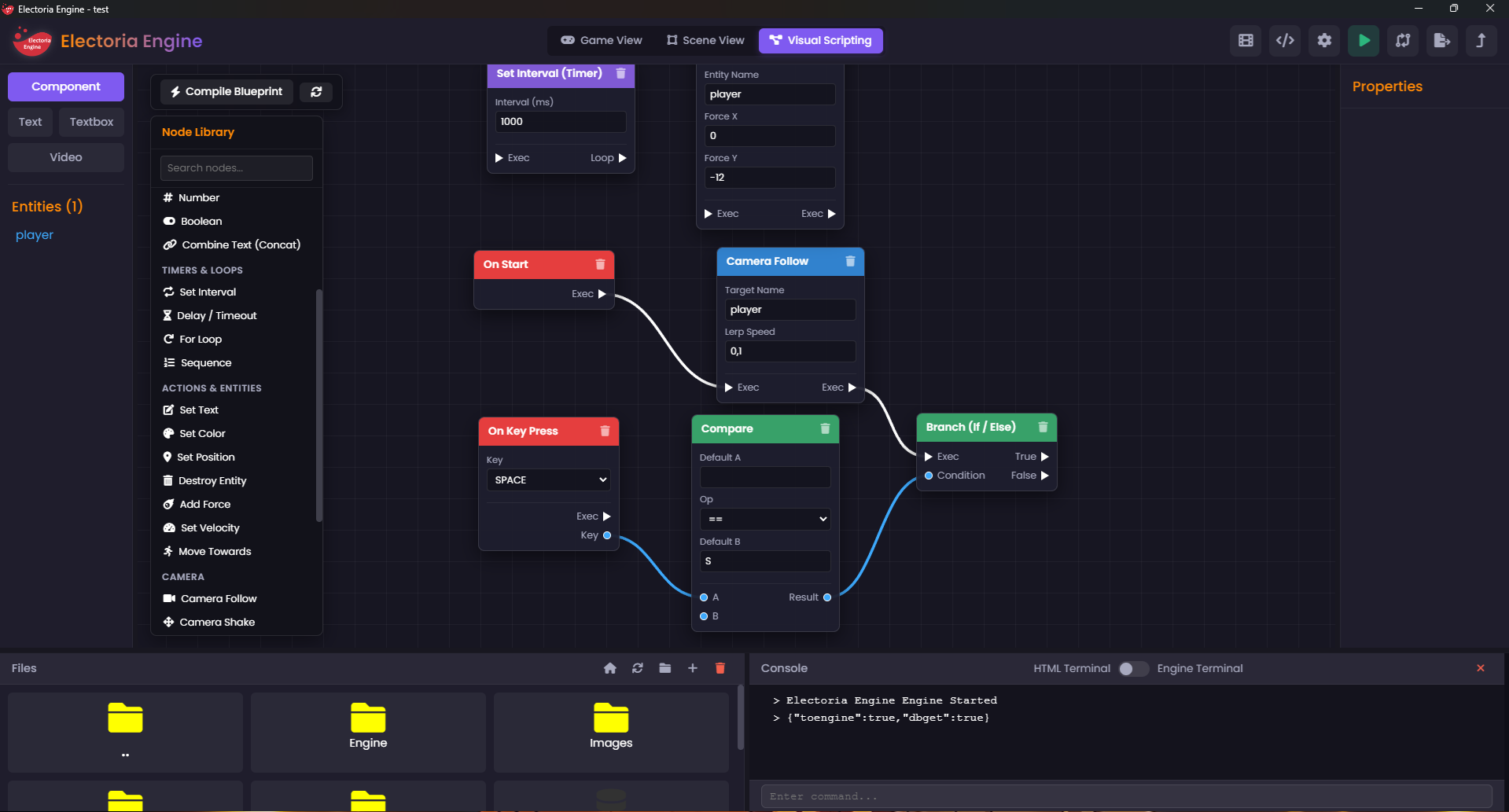Choose the Textbox component button
This screenshot has height=812, width=1509.
(x=91, y=122)
